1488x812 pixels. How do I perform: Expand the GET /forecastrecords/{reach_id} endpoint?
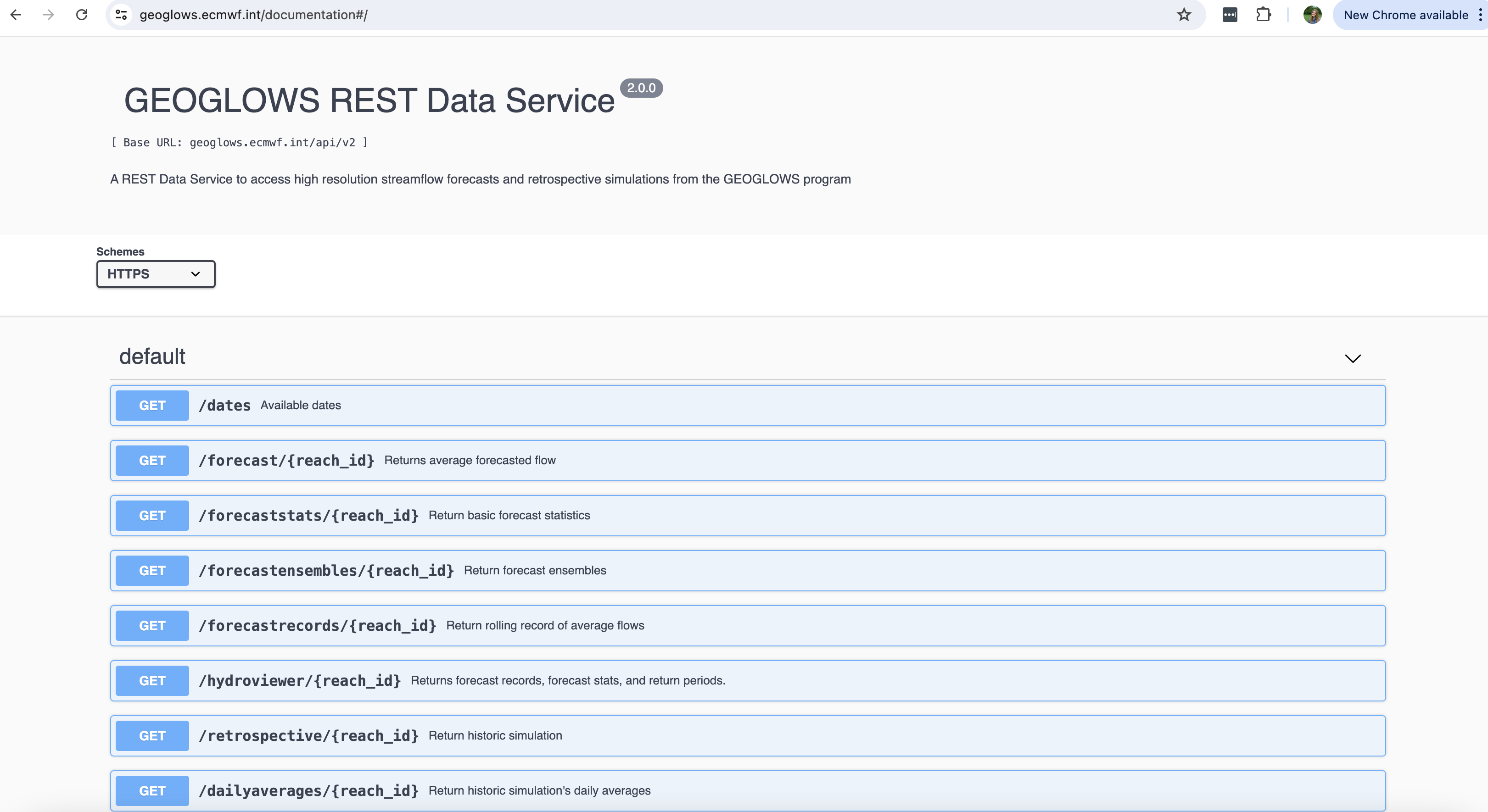click(x=748, y=625)
